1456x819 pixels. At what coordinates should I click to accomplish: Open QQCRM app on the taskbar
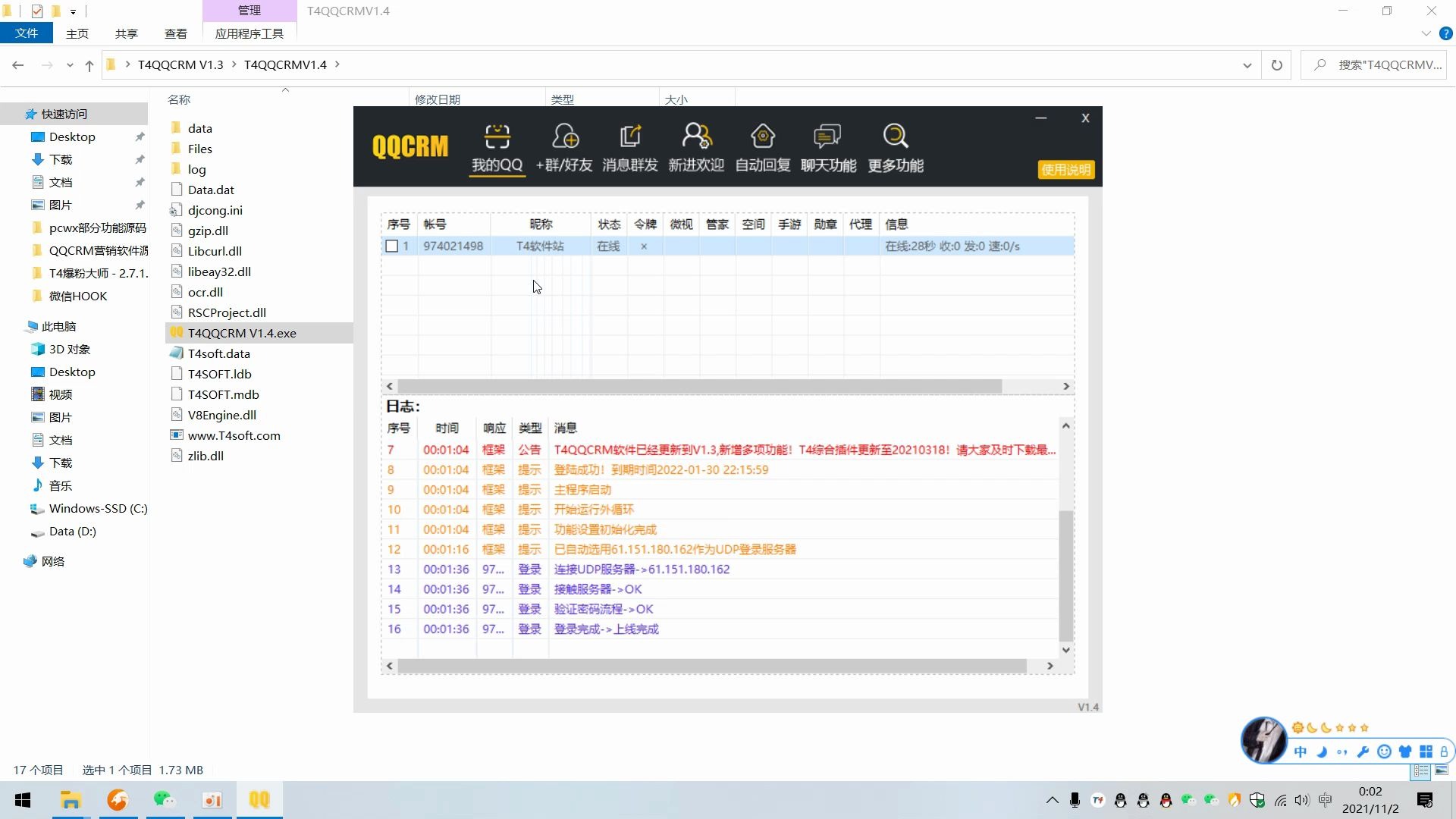tap(259, 800)
